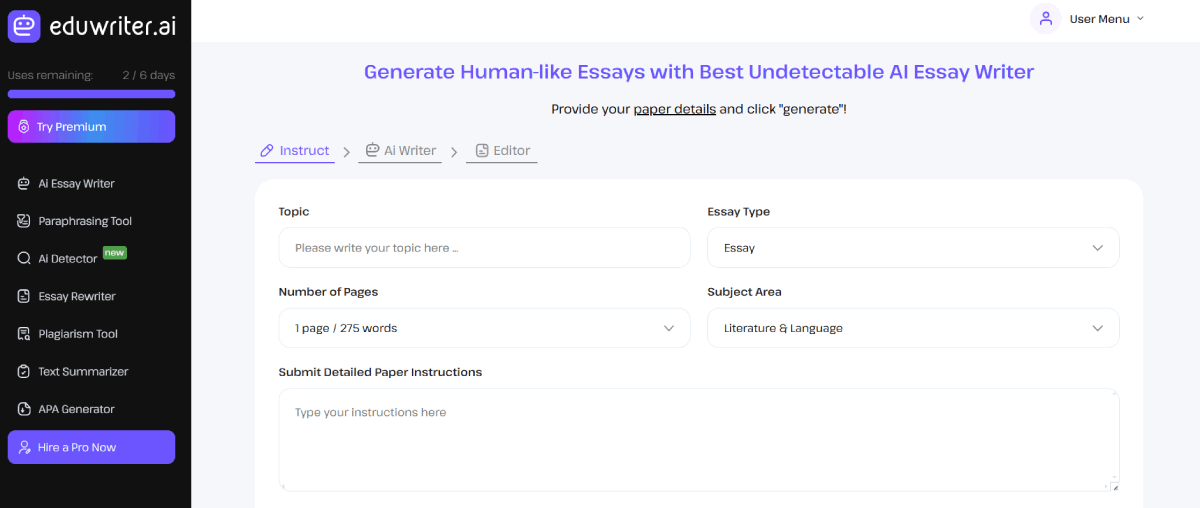The width and height of the screenshot is (1200, 508).
Task: Click the uses remaining progress bar
Action: pyautogui.click(x=91, y=94)
